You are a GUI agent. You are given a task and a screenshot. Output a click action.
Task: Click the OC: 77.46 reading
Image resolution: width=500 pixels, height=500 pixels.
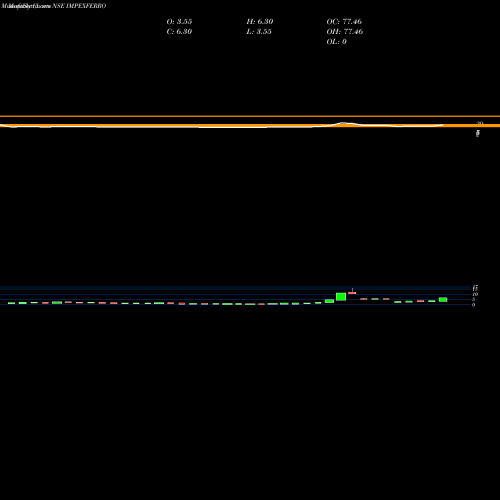click(x=344, y=21)
